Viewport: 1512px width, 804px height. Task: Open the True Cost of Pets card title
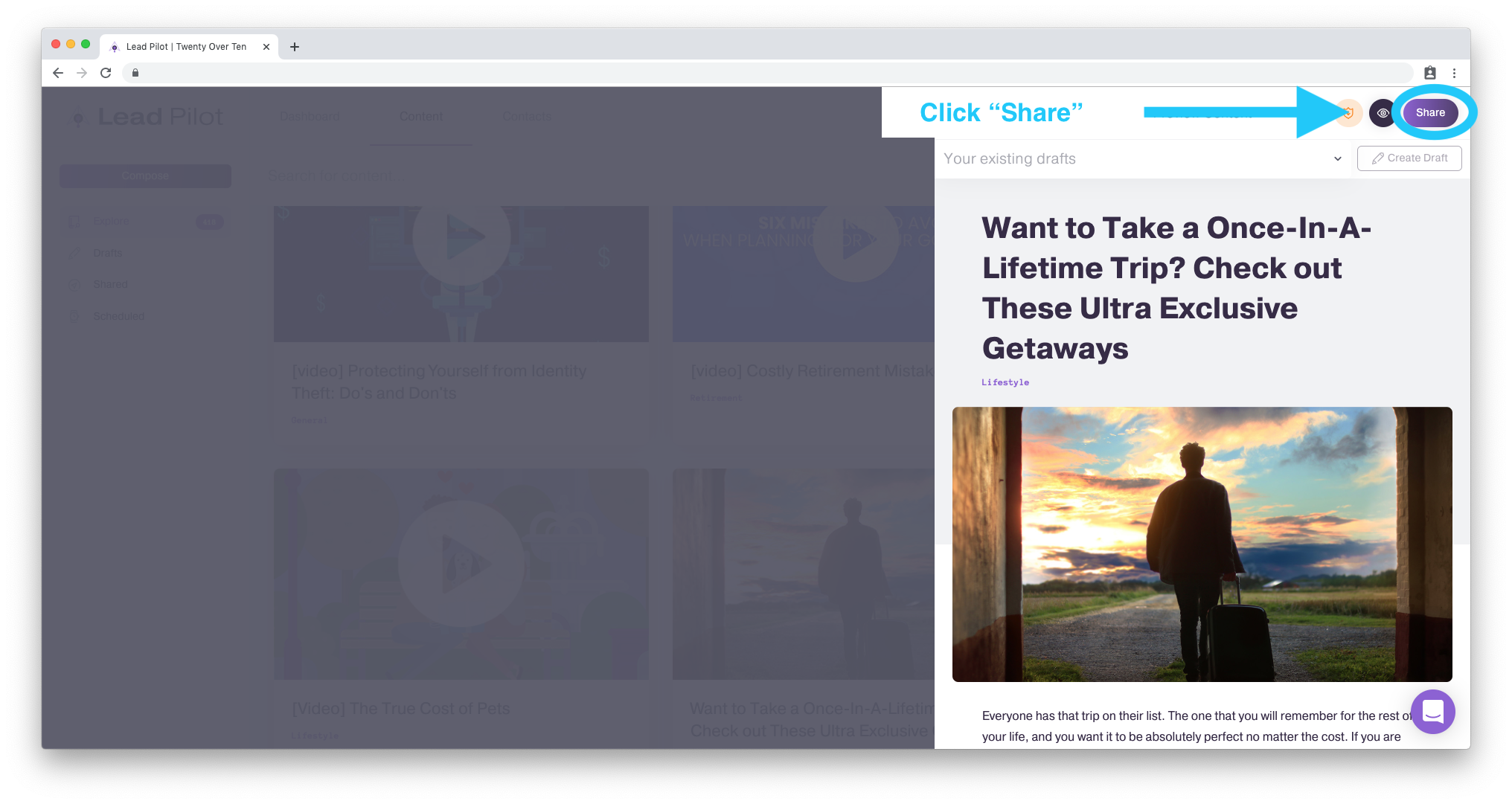[401, 709]
